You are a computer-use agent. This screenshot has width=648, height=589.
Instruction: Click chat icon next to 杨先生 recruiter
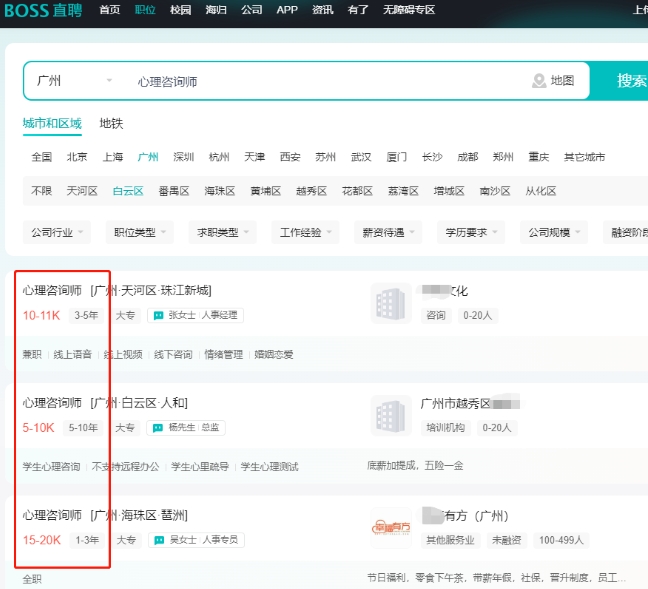(x=158, y=427)
